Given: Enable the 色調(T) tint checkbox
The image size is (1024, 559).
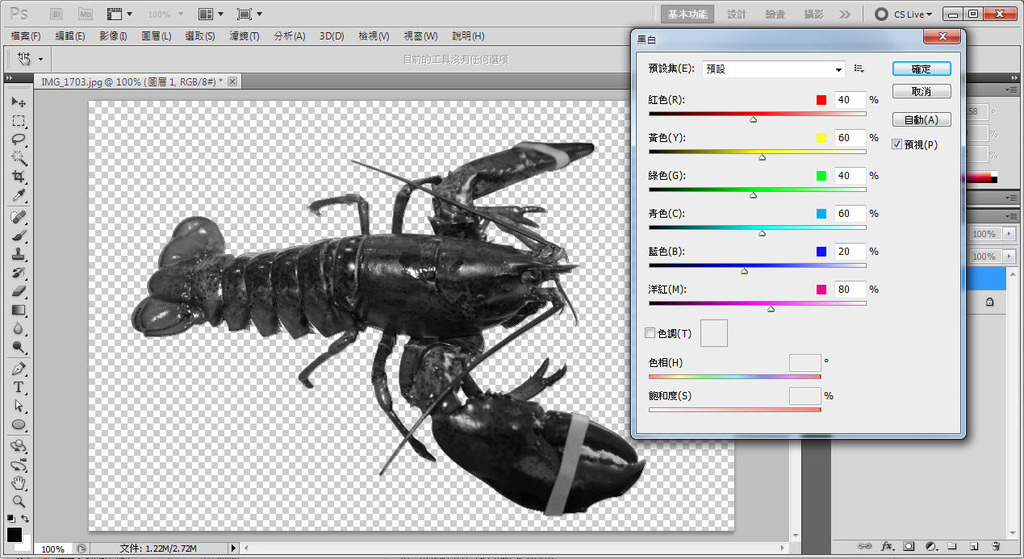Looking at the screenshot, I should pos(650,333).
